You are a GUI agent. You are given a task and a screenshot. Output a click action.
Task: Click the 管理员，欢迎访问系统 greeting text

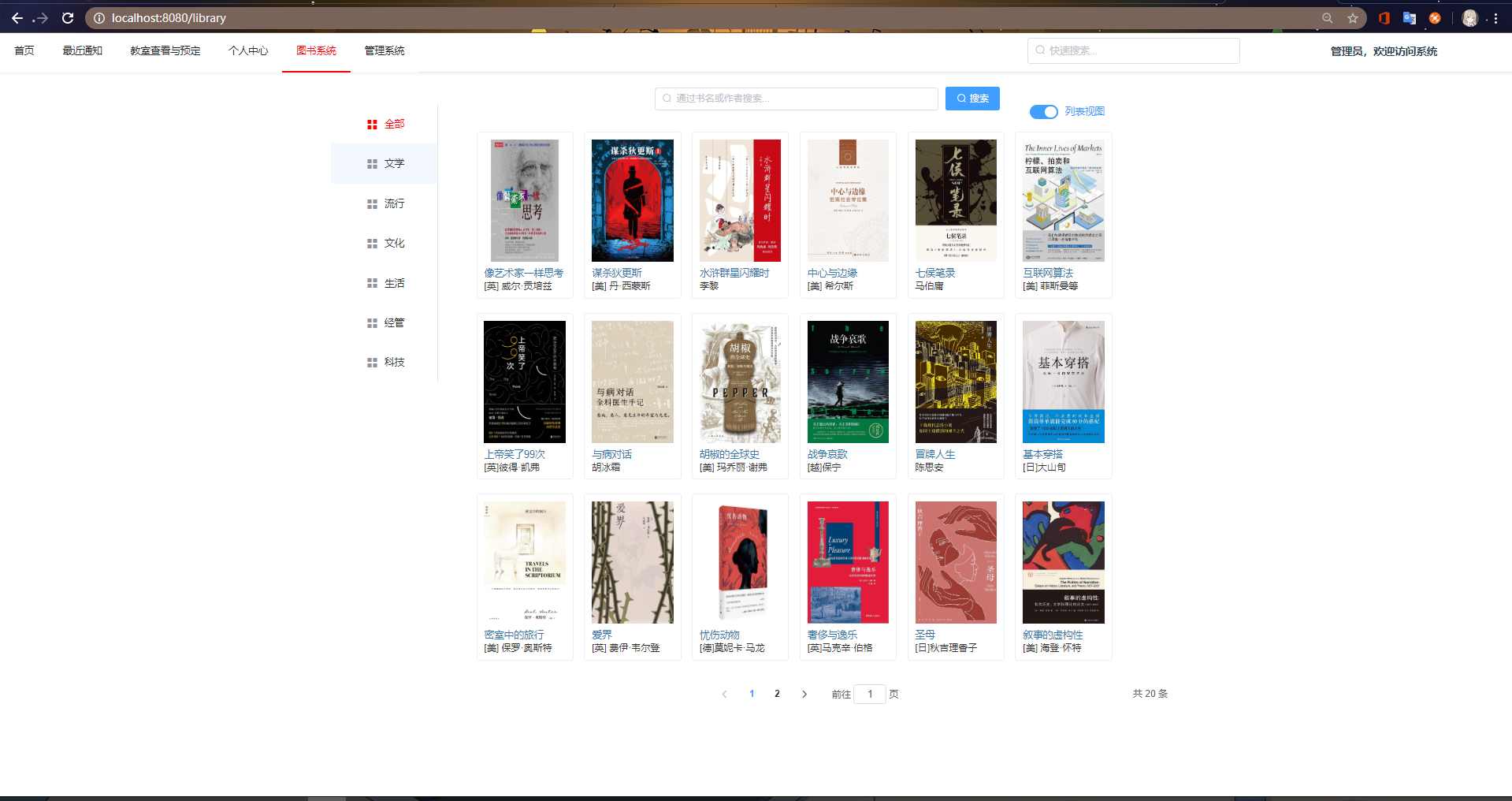point(1384,51)
